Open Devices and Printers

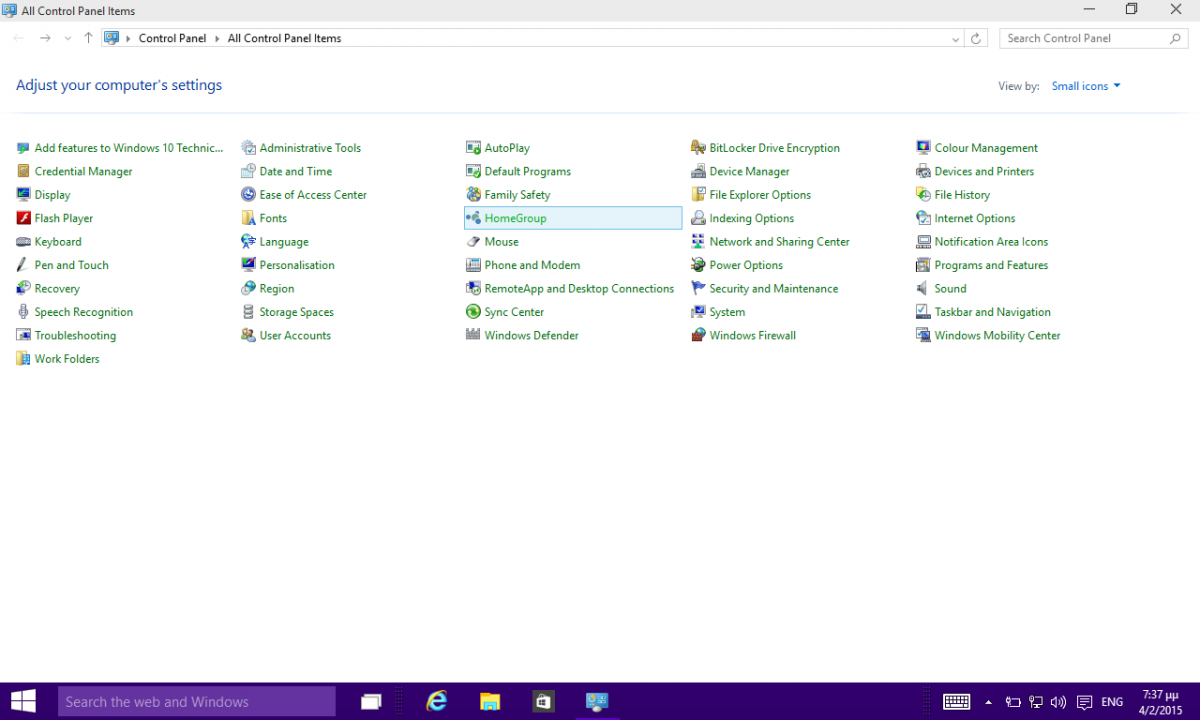tap(984, 171)
